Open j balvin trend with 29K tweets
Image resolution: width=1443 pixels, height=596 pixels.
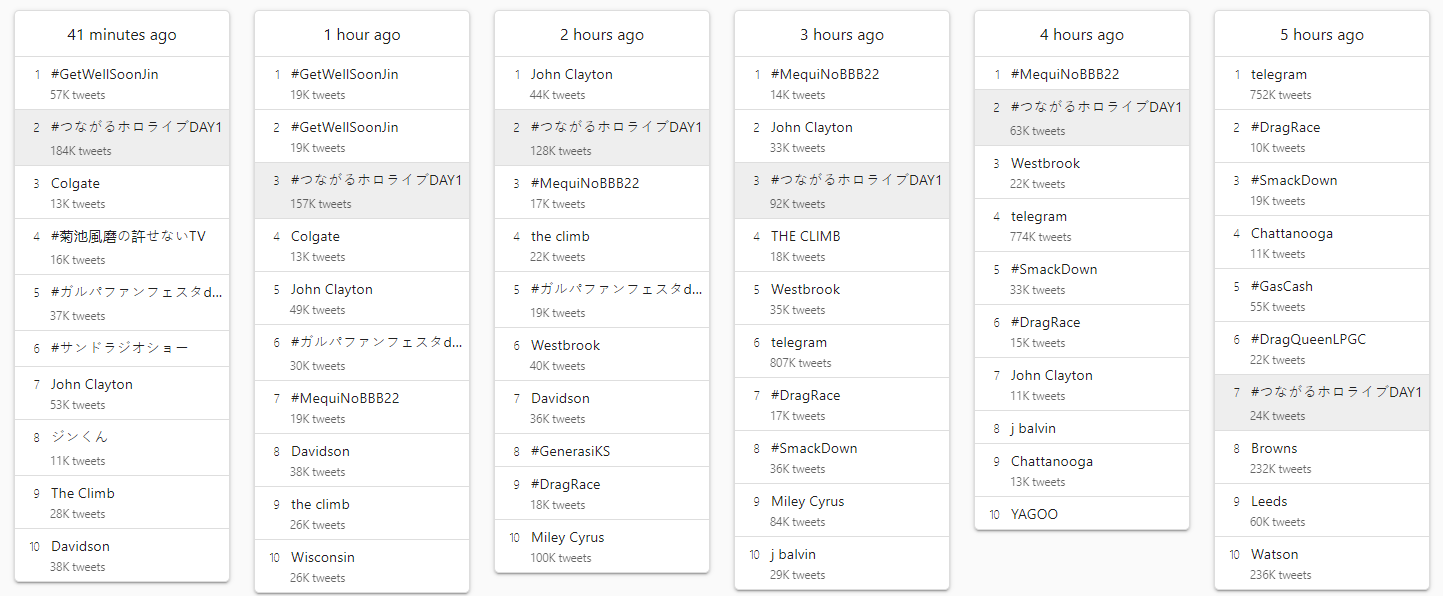pos(842,563)
